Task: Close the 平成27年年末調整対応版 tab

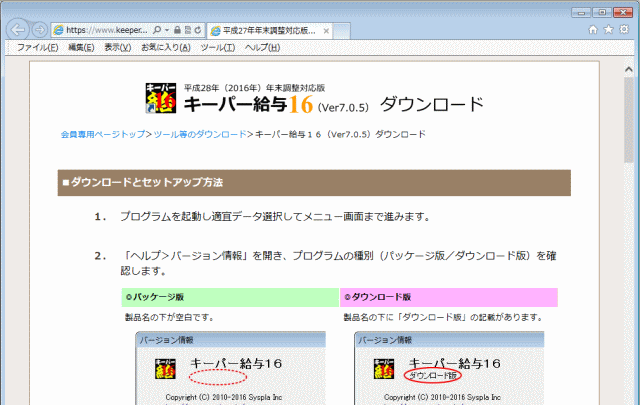Action: pyautogui.click(x=326, y=31)
